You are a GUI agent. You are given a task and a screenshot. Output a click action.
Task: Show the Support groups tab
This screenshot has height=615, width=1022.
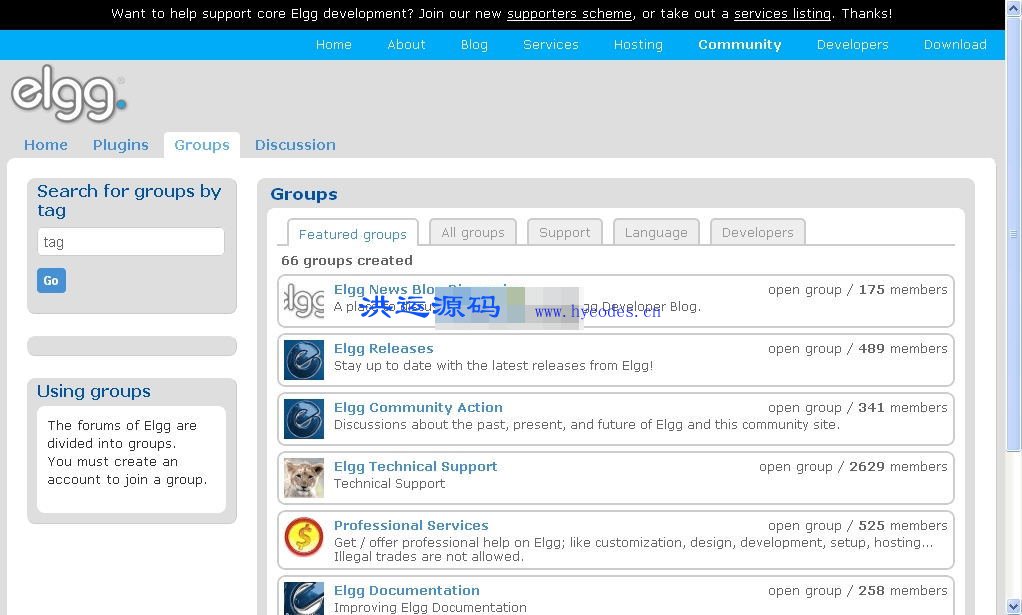564,232
